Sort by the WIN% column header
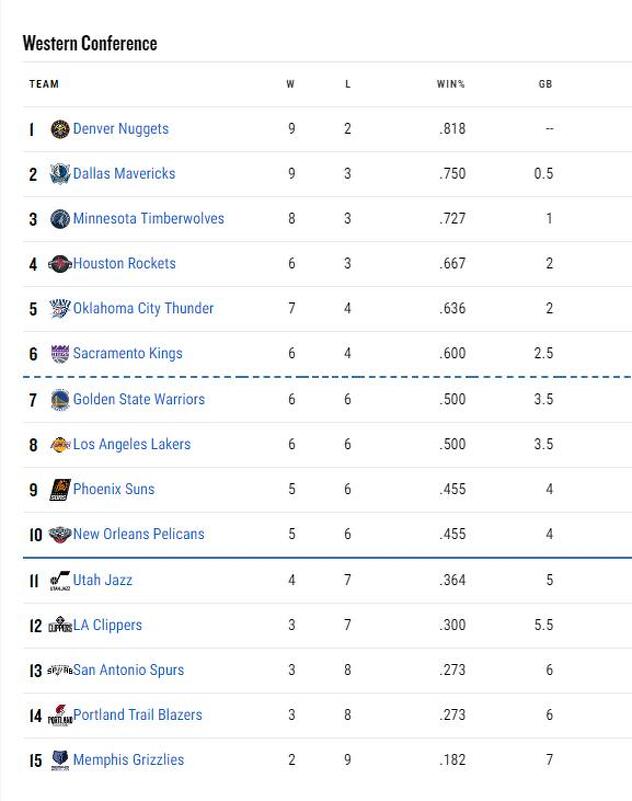 [x=451, y=84]
